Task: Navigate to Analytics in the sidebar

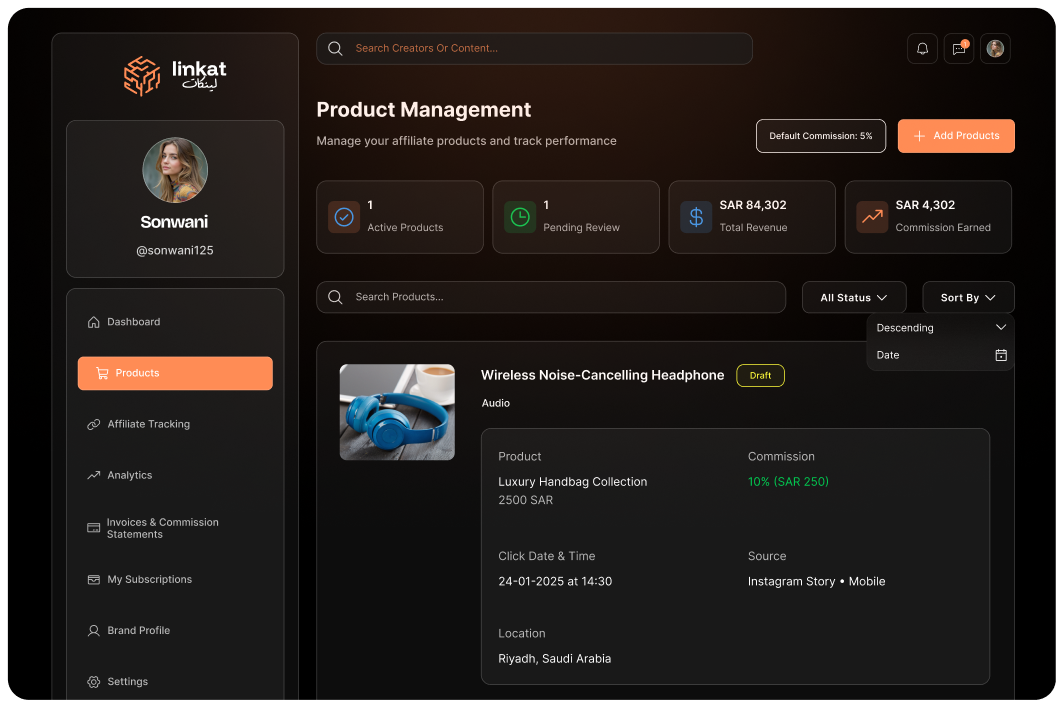Action: tap(130, 475)
